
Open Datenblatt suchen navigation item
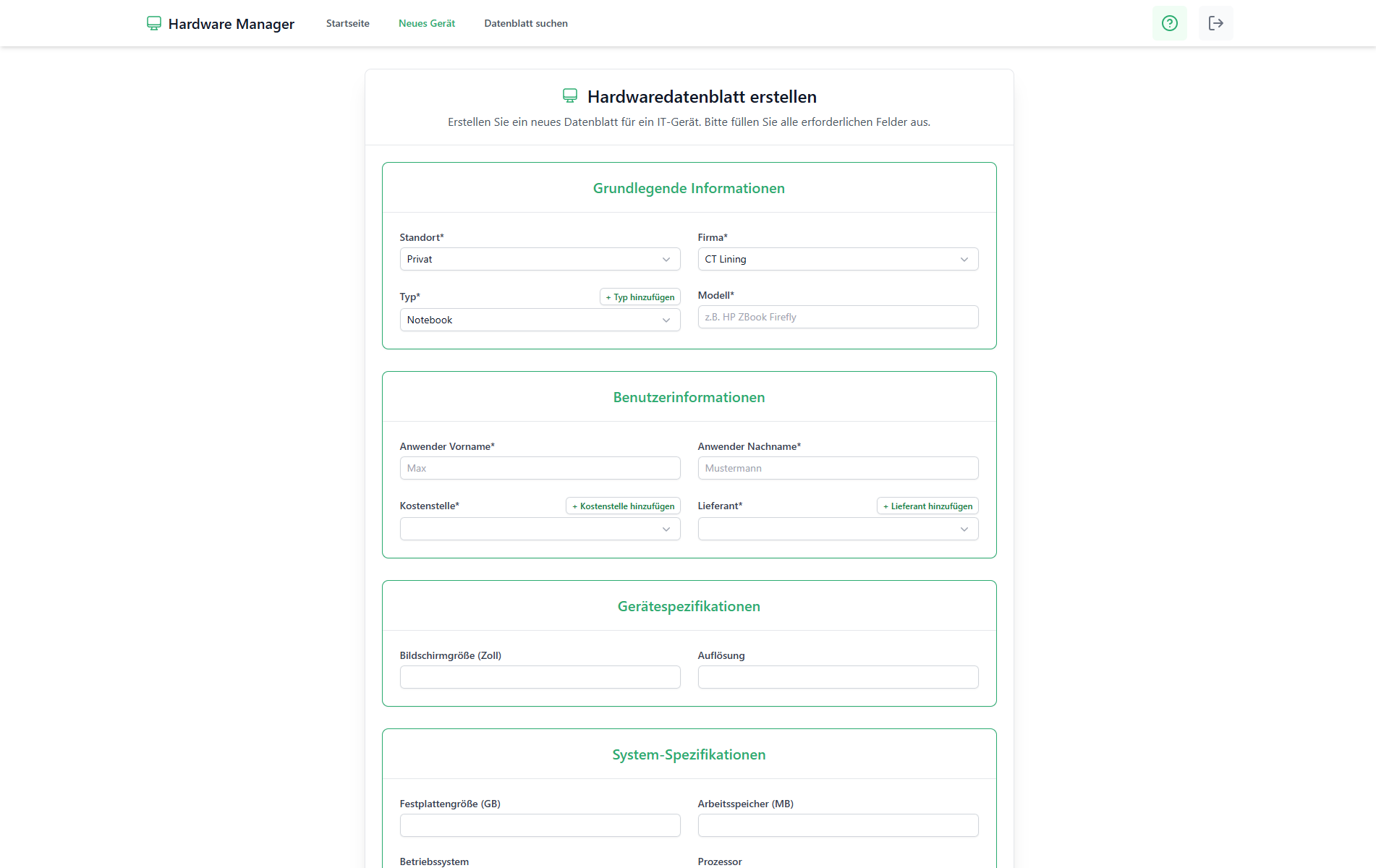pyautogui.click(x=526, y=23)
